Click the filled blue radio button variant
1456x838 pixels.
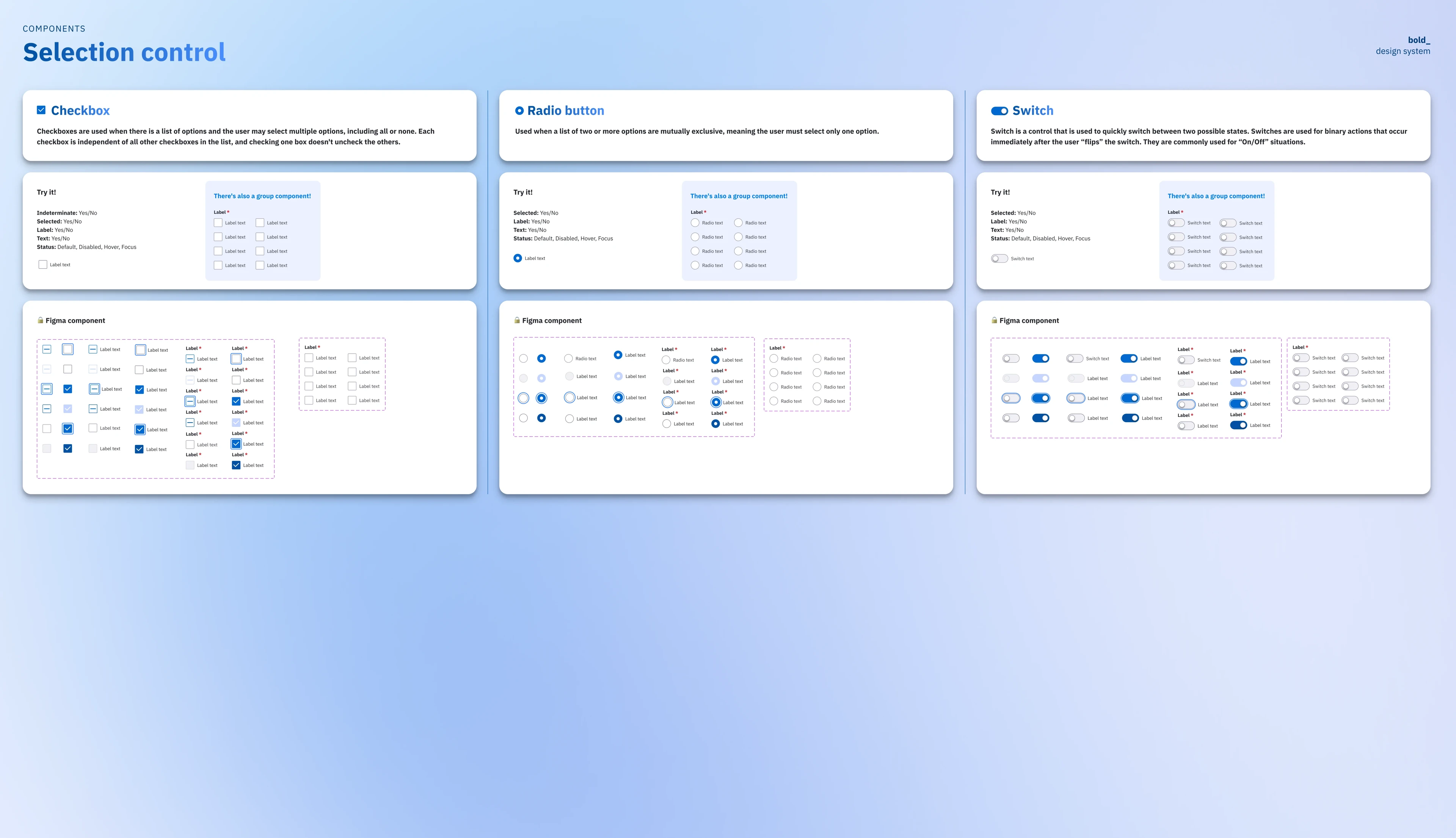pos(541,357)
